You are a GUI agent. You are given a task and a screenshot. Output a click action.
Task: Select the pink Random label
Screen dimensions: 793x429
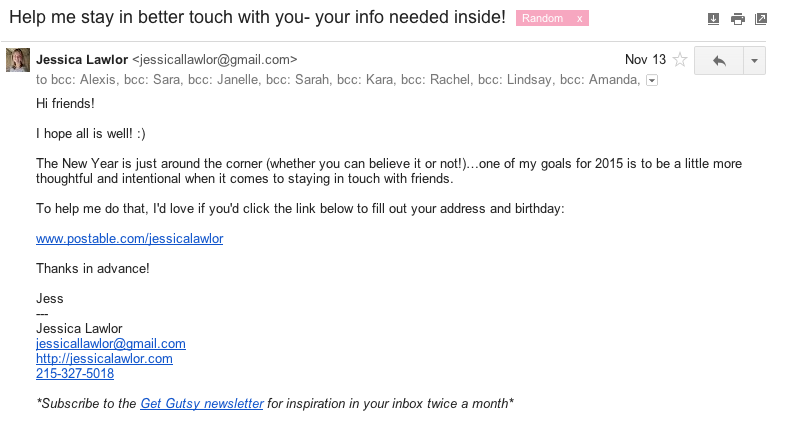[543, 19]
